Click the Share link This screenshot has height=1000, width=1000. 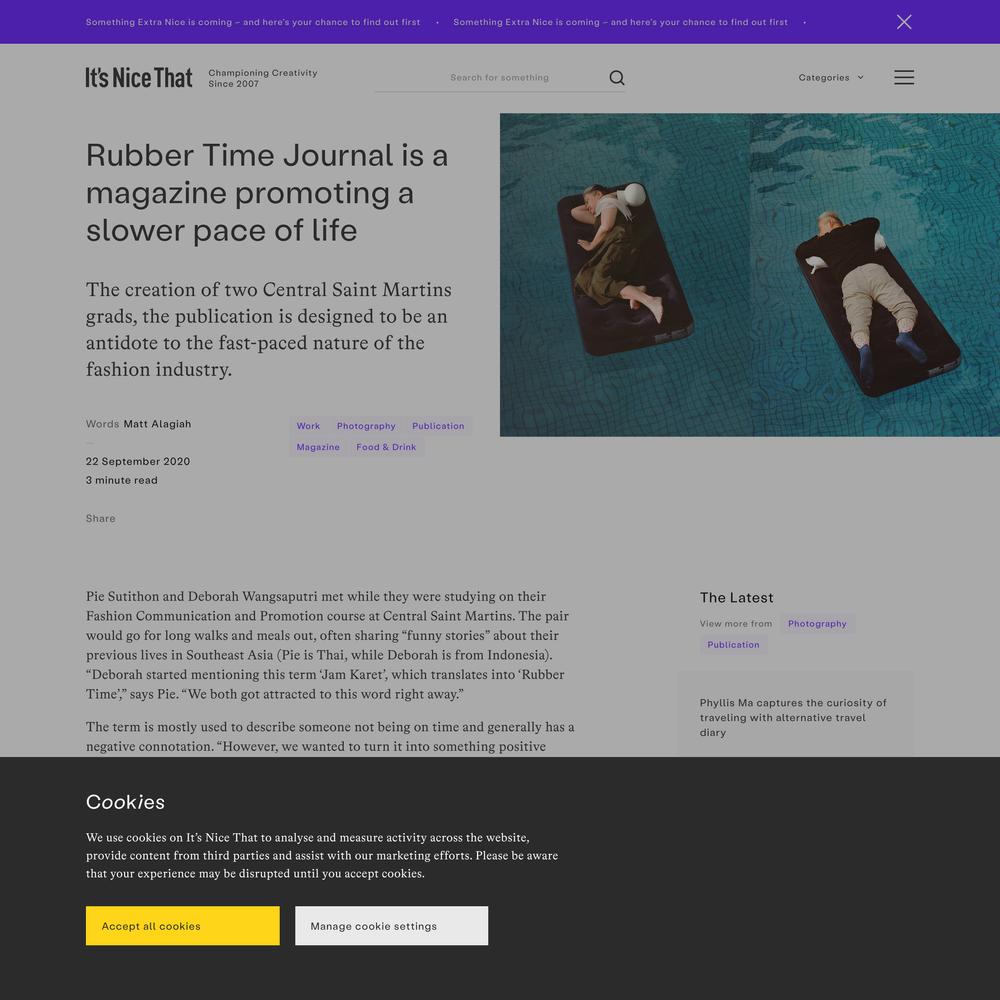point(101,518)
